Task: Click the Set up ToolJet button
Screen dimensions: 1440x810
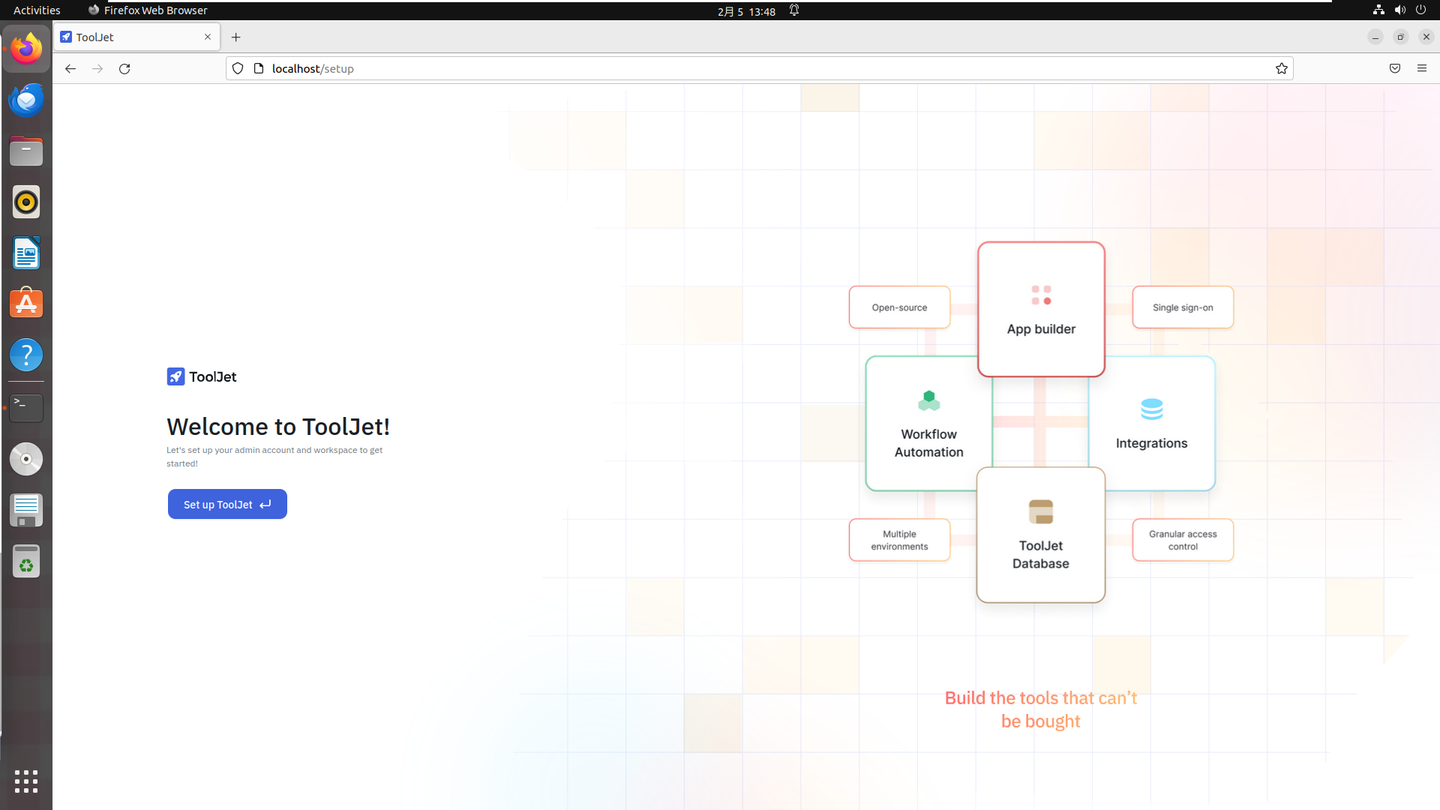Action: click(x=227, y=504)
